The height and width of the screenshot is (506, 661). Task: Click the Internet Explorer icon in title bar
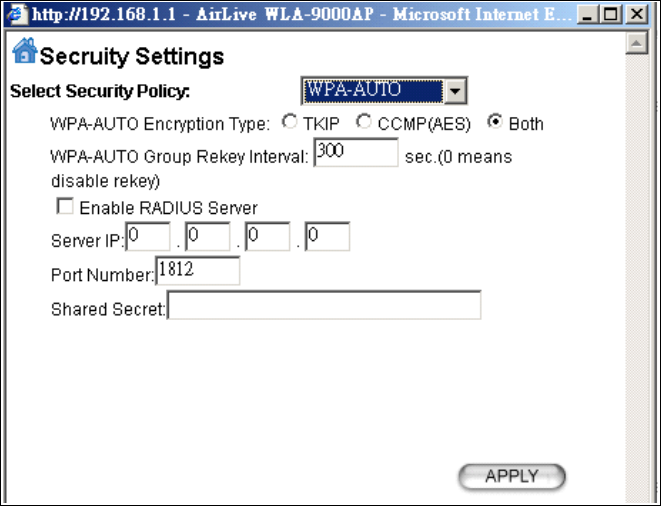[x=16, y=15]
